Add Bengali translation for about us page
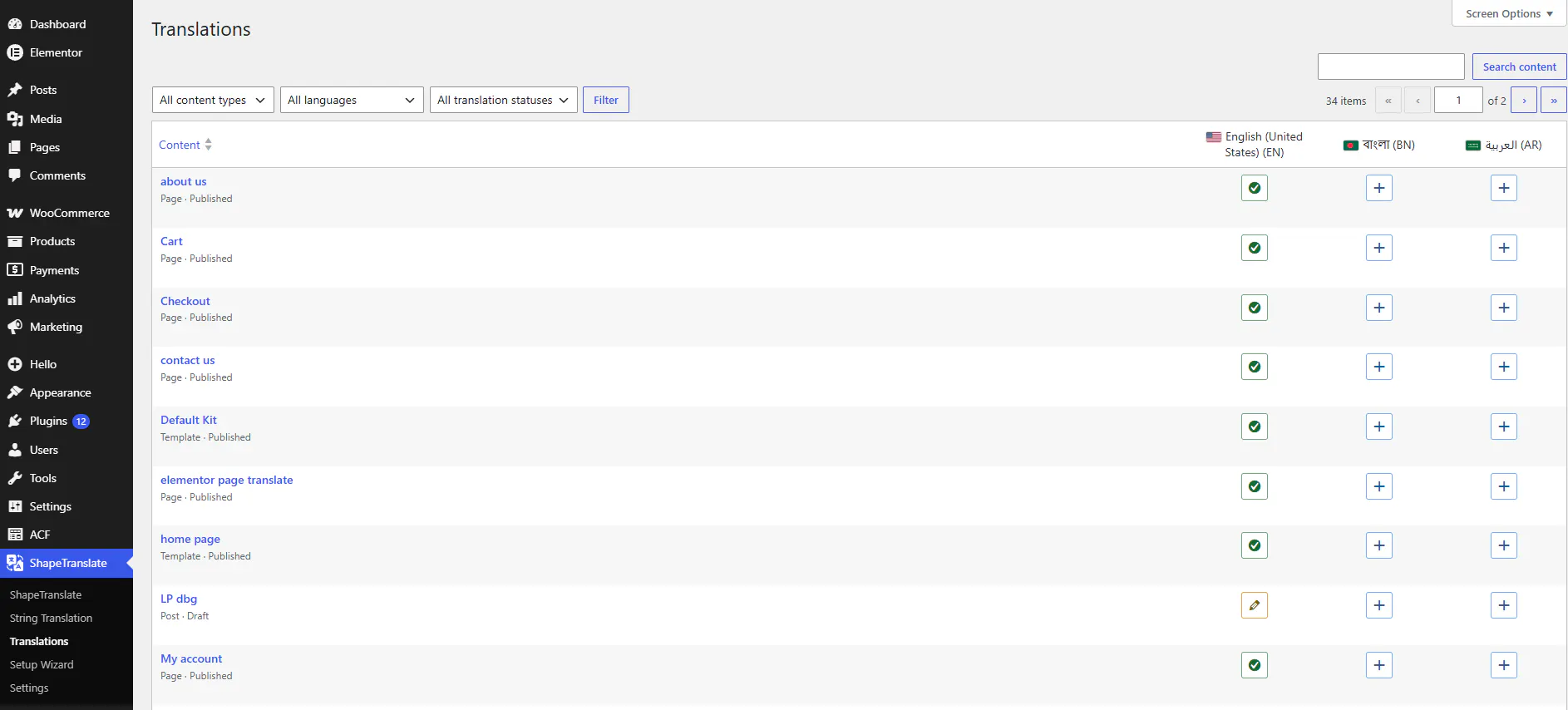1568x710 pixels. [x=1378, y=188]
